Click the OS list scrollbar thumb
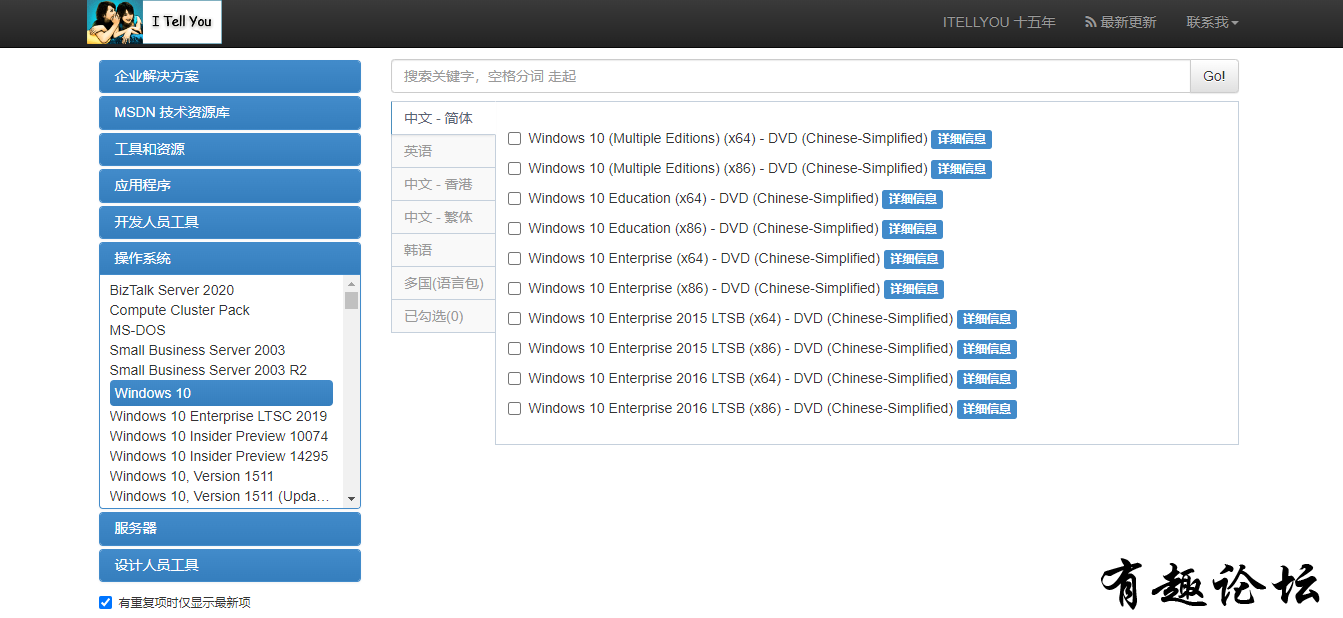 click(x=351, y=300)
